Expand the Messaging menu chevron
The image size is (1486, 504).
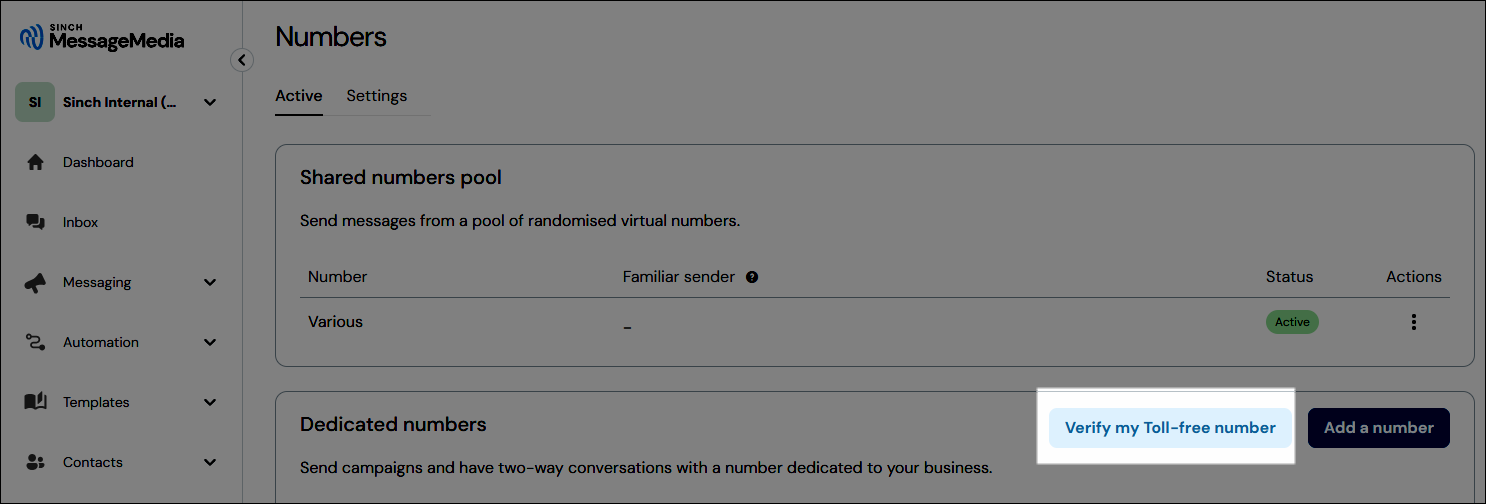(x=210, y=283)
